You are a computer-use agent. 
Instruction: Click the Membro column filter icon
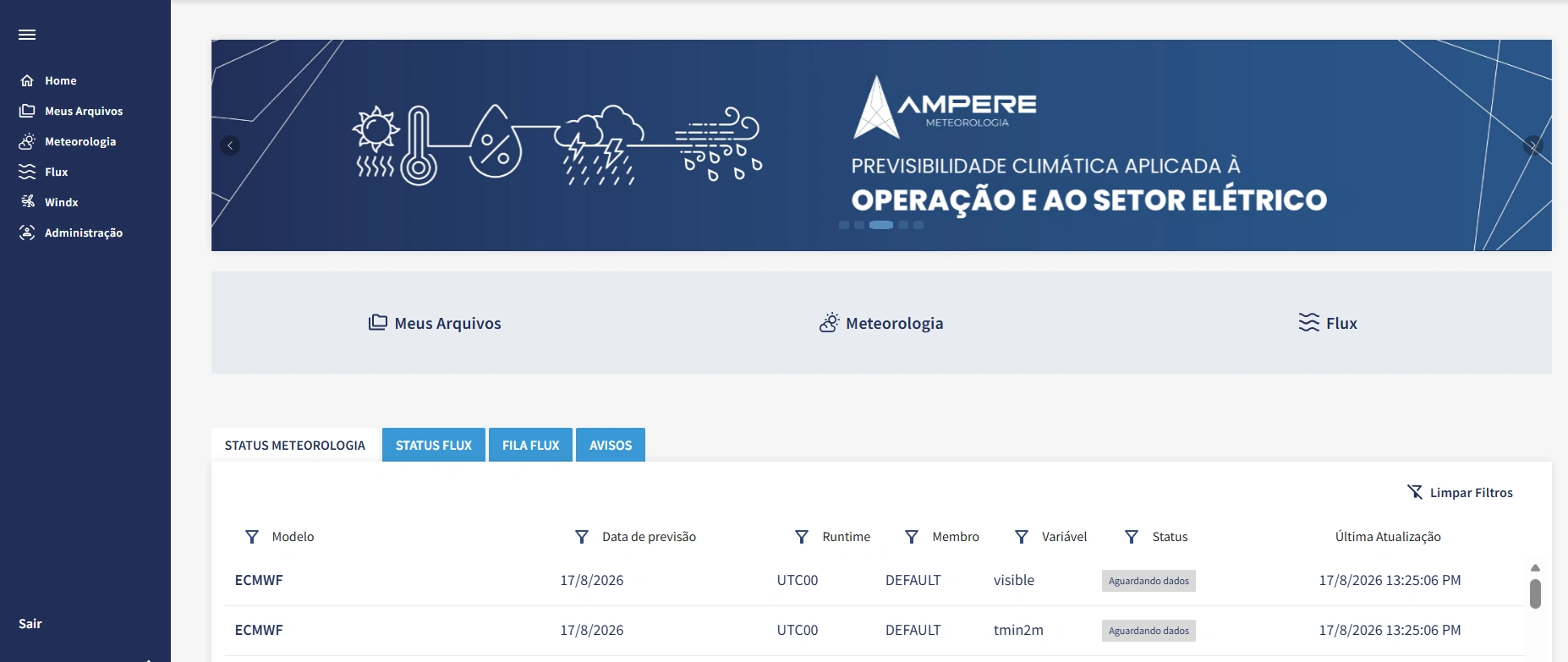pyautogui.click(x=912, y=537)
